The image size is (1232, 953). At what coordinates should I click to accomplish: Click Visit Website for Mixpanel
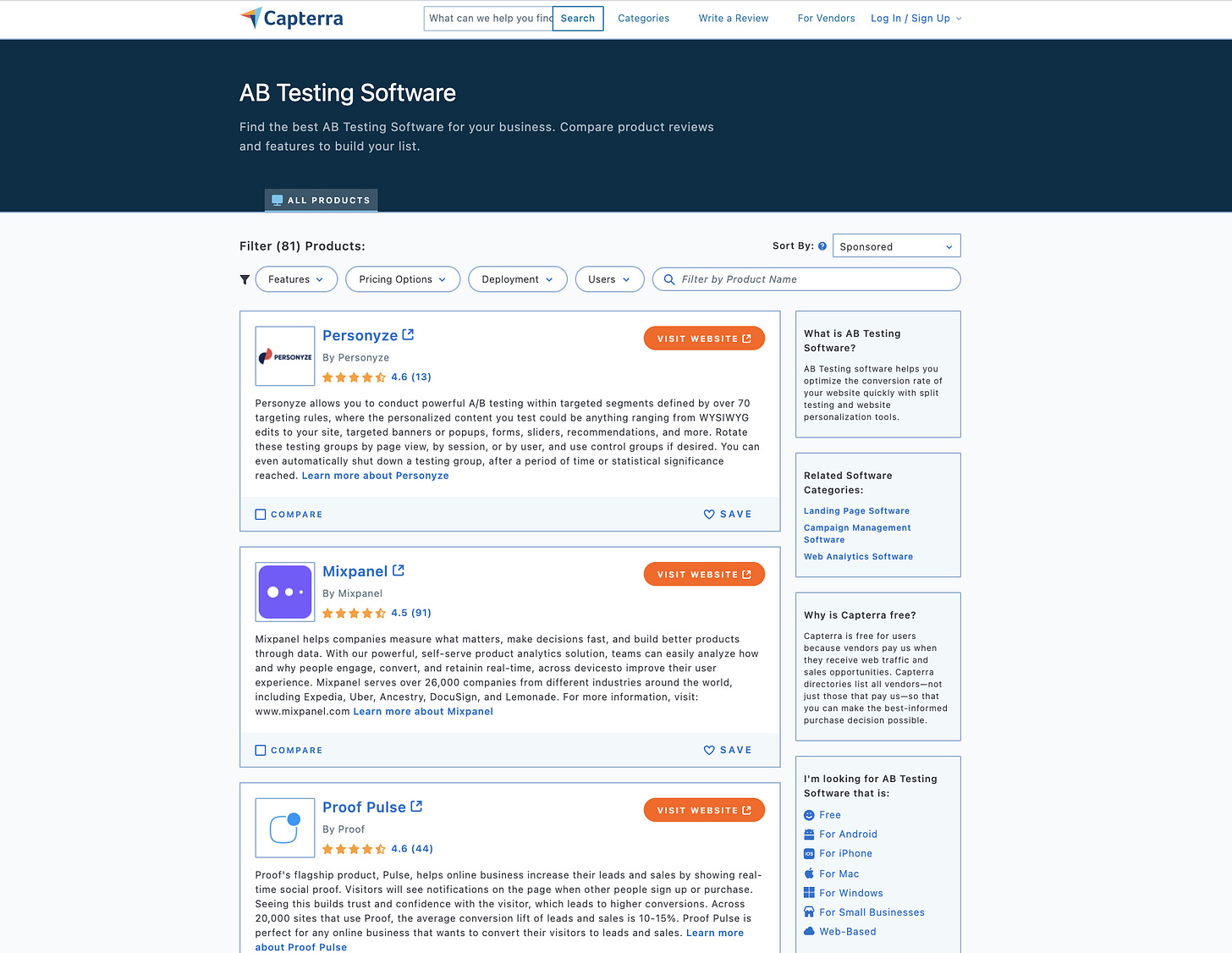pyautogui.click(x=704, y=575)
